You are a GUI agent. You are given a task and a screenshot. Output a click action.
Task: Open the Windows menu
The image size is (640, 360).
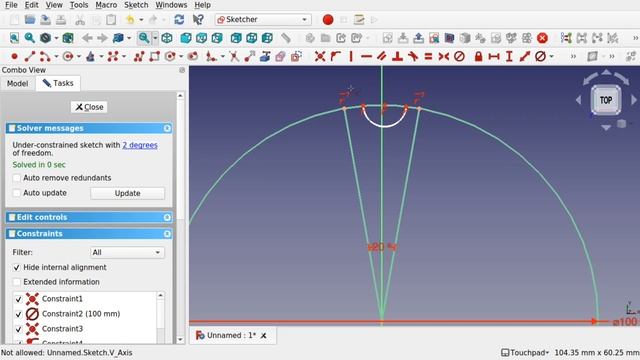coord(171,5)
